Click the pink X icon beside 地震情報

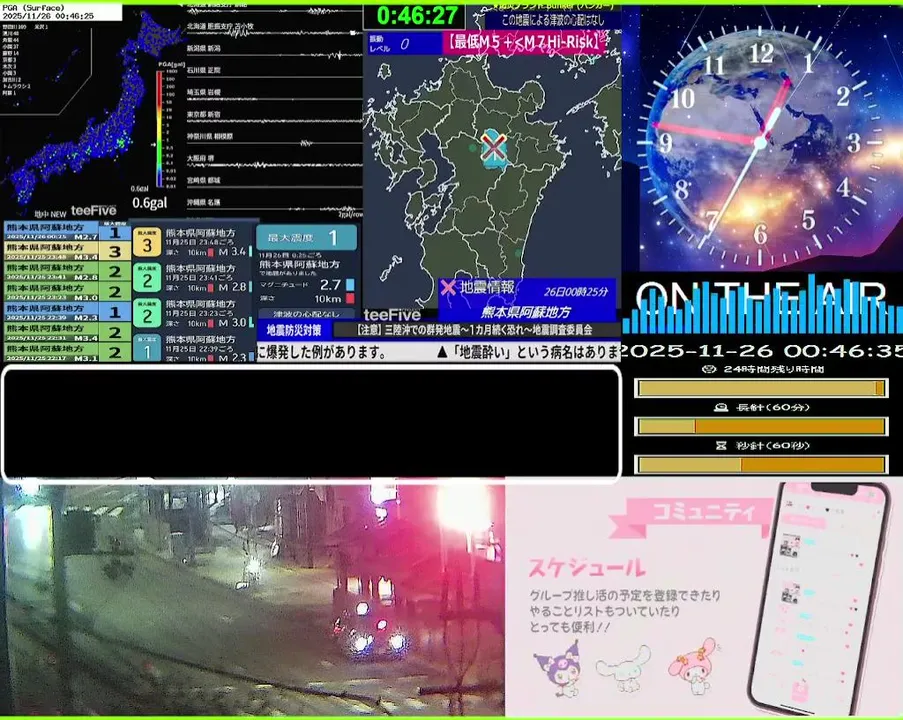tap(448, 287)
